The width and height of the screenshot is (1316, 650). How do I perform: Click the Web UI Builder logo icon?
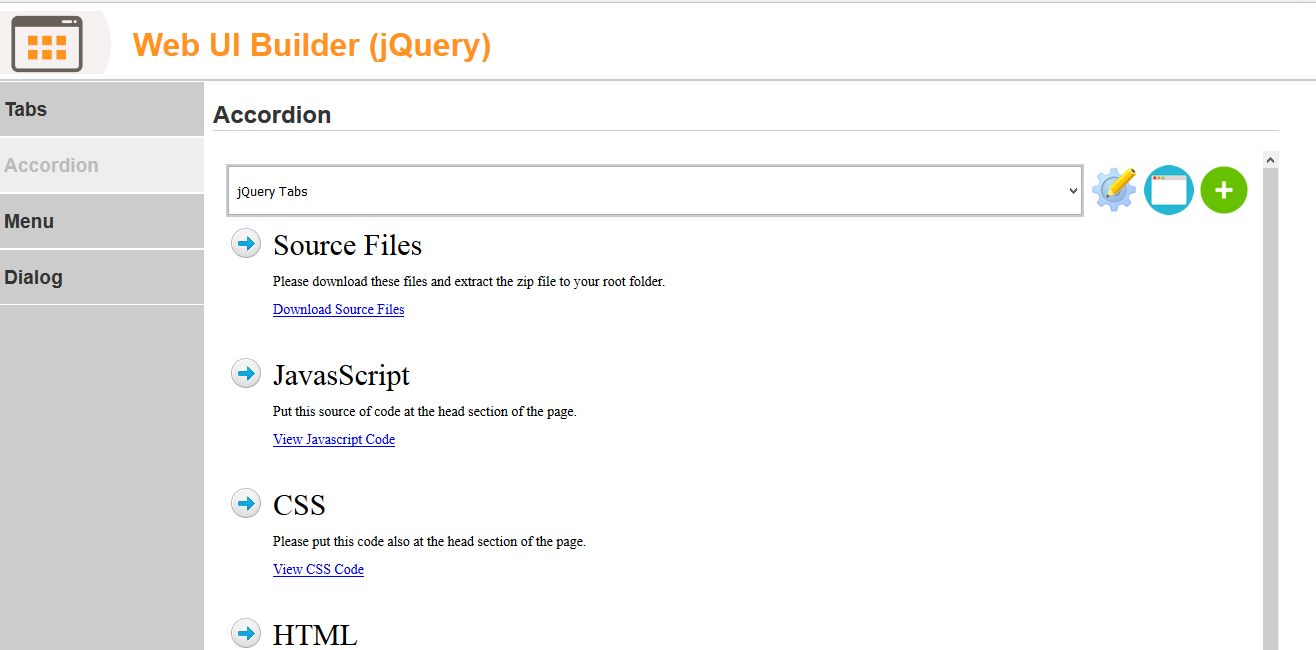pyautogui.click(x=47, y=44)
